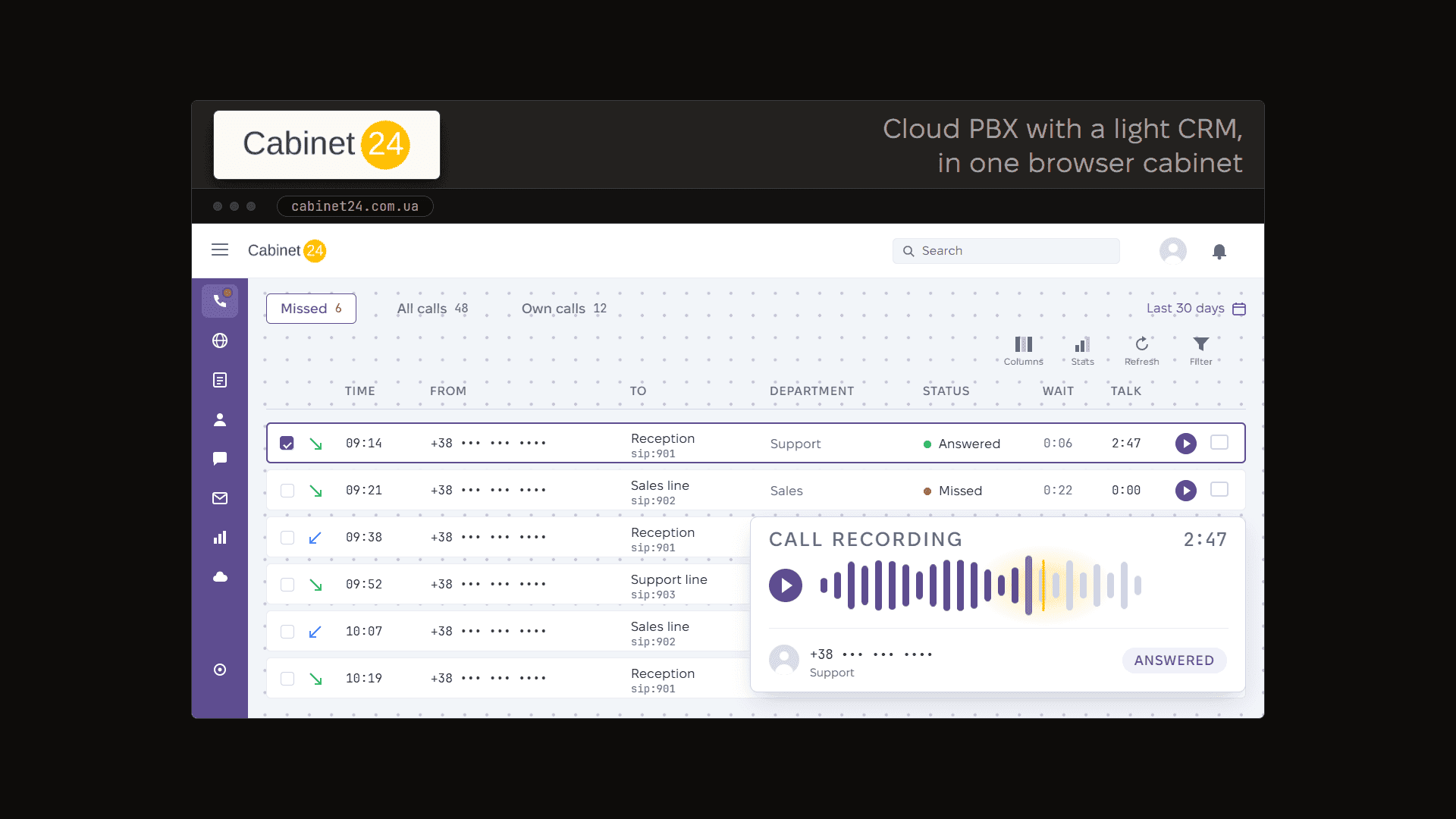The height and width of the screenshot is (819, 1456).
Task: Open the calls section in sidebar
Action: click(220, 301)
